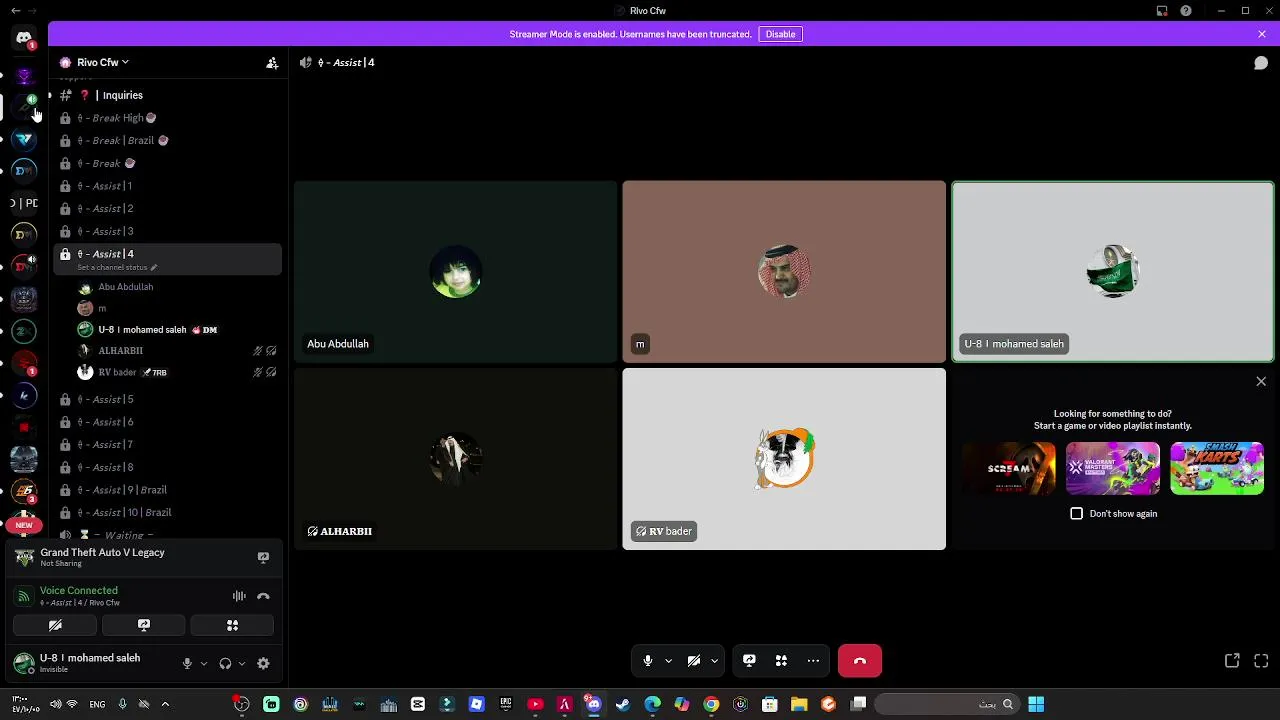
Task: Open noise suppression waveform icon
Action: pos(239,596)
